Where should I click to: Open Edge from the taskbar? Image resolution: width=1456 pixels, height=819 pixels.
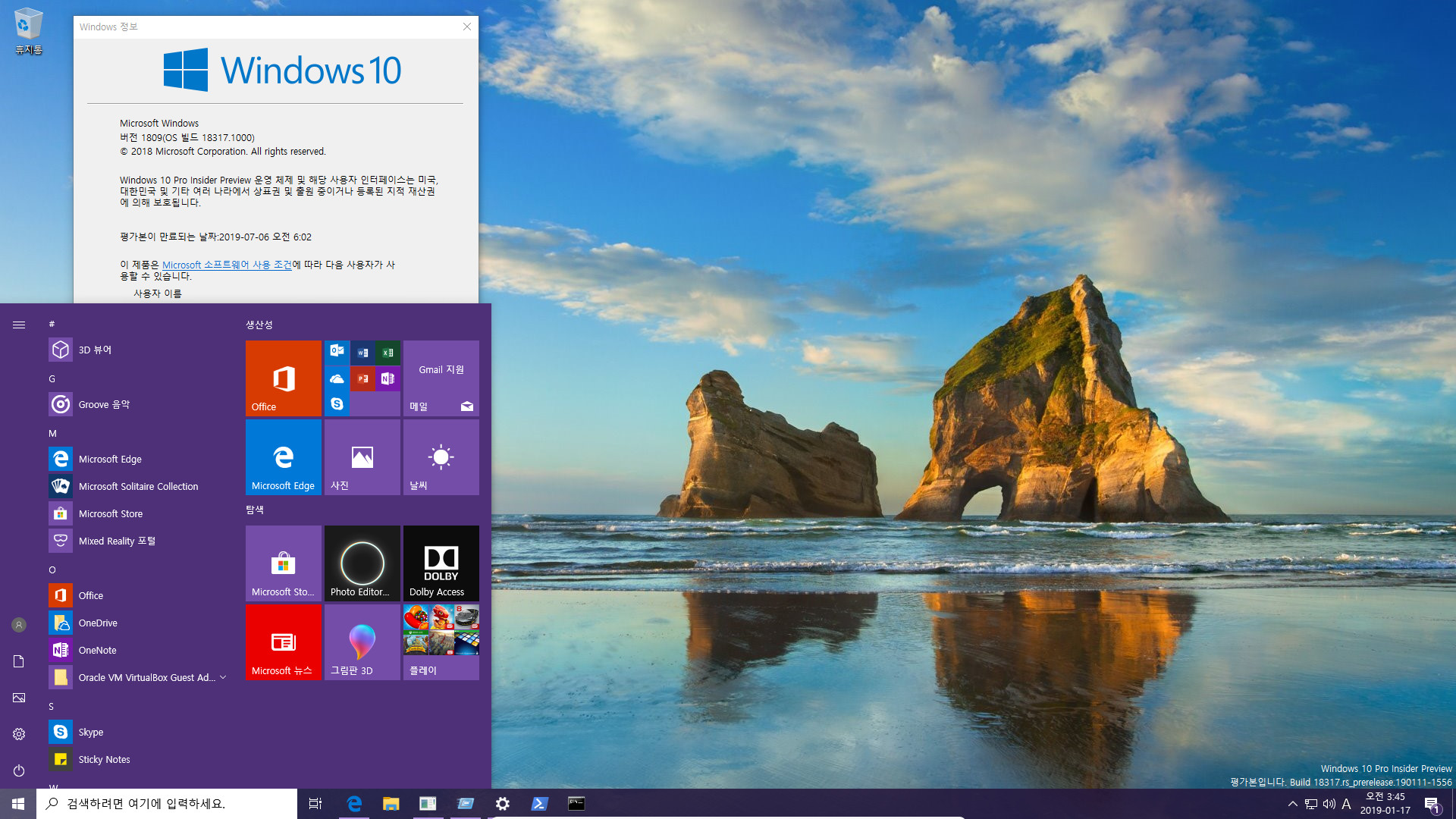[x=353, y=804]
